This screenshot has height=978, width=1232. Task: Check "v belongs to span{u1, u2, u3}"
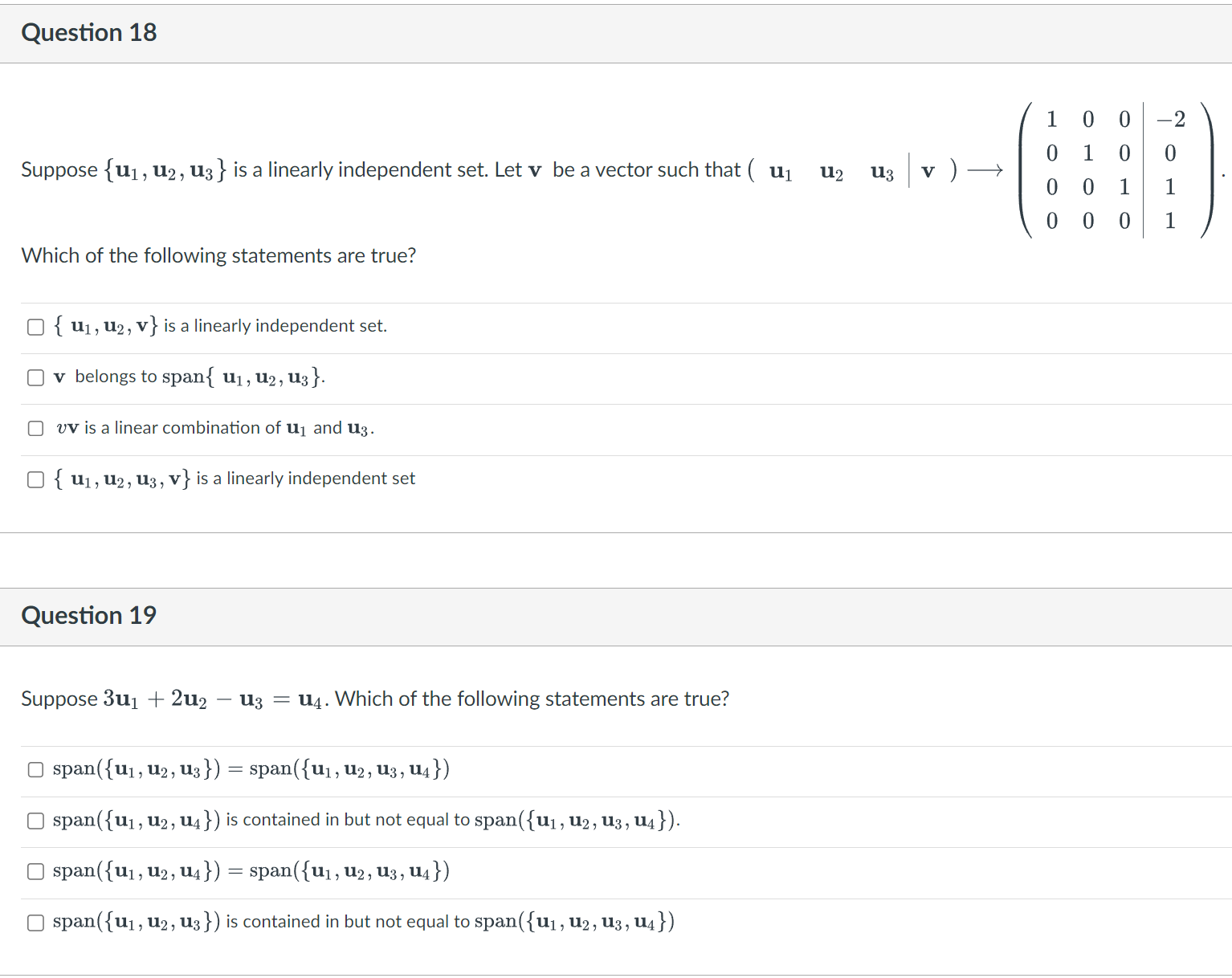(x=35, y=377)
